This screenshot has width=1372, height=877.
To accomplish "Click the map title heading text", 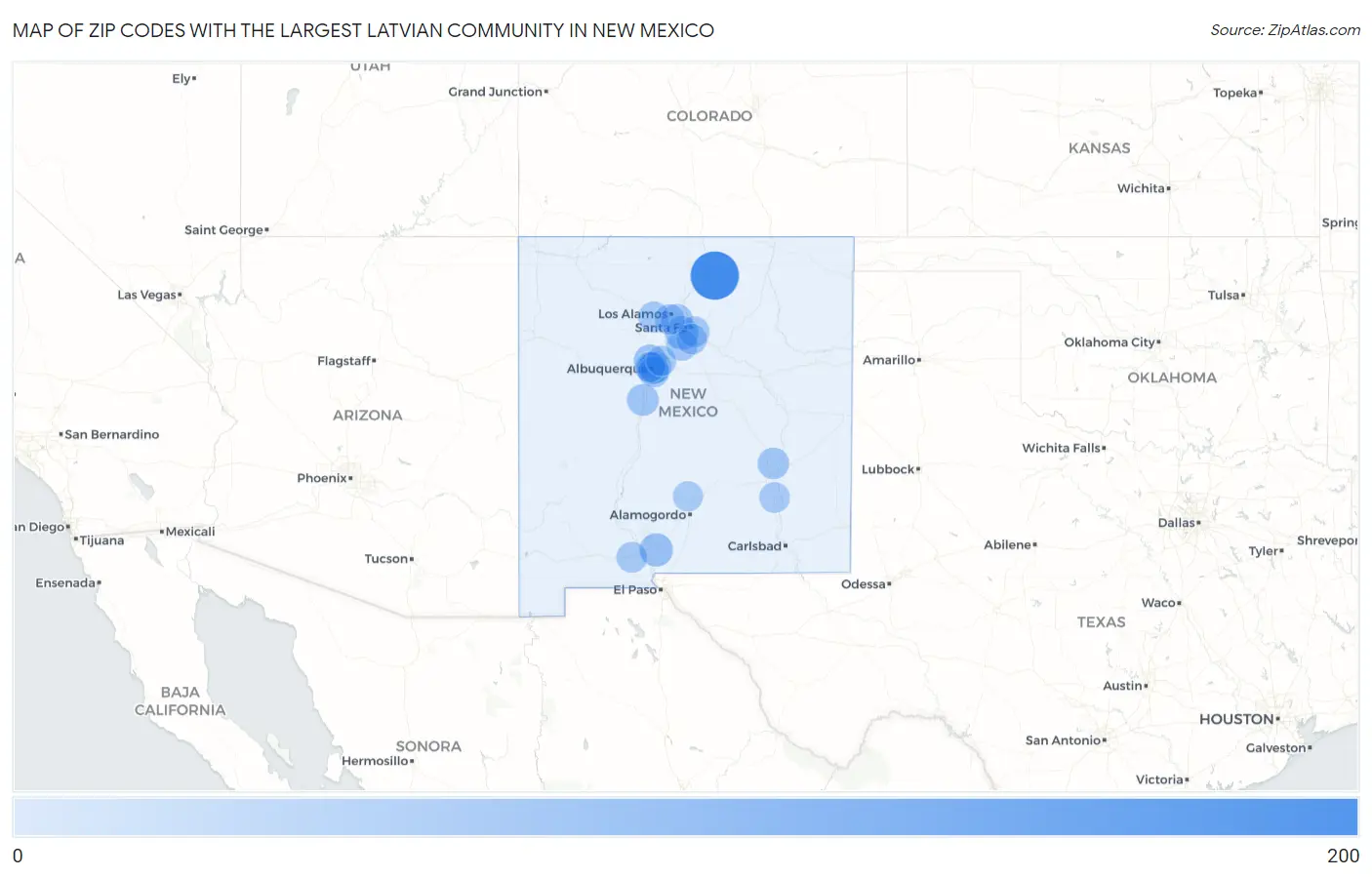I will [x=363, y=30].
